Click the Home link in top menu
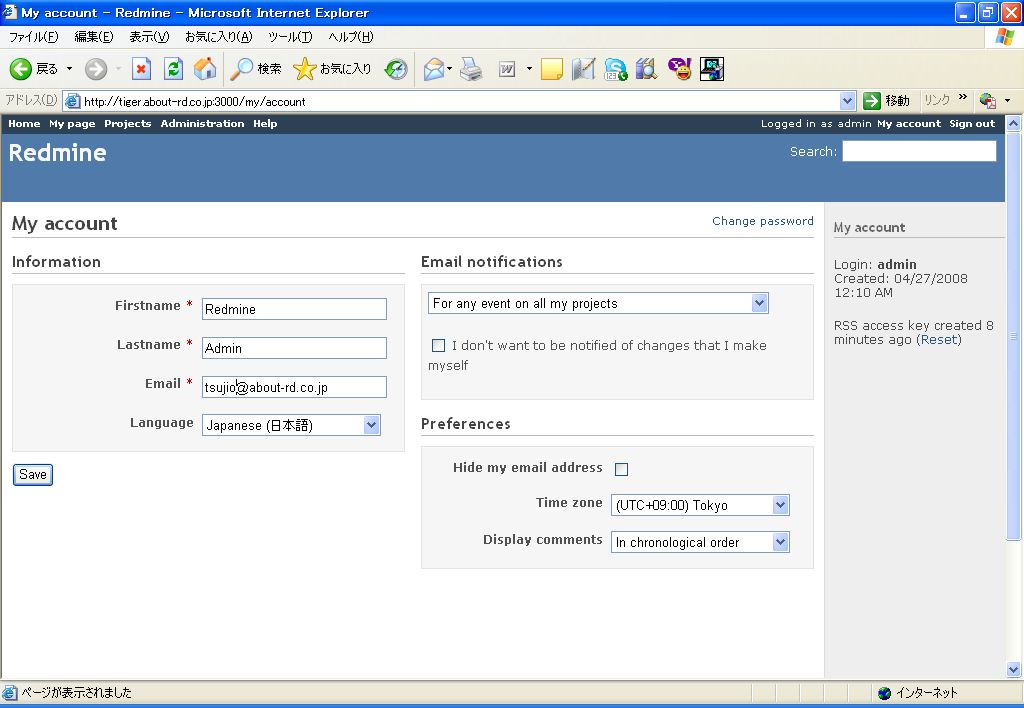This screenshot has height=708, width=1024. click(x=24, y=123)
